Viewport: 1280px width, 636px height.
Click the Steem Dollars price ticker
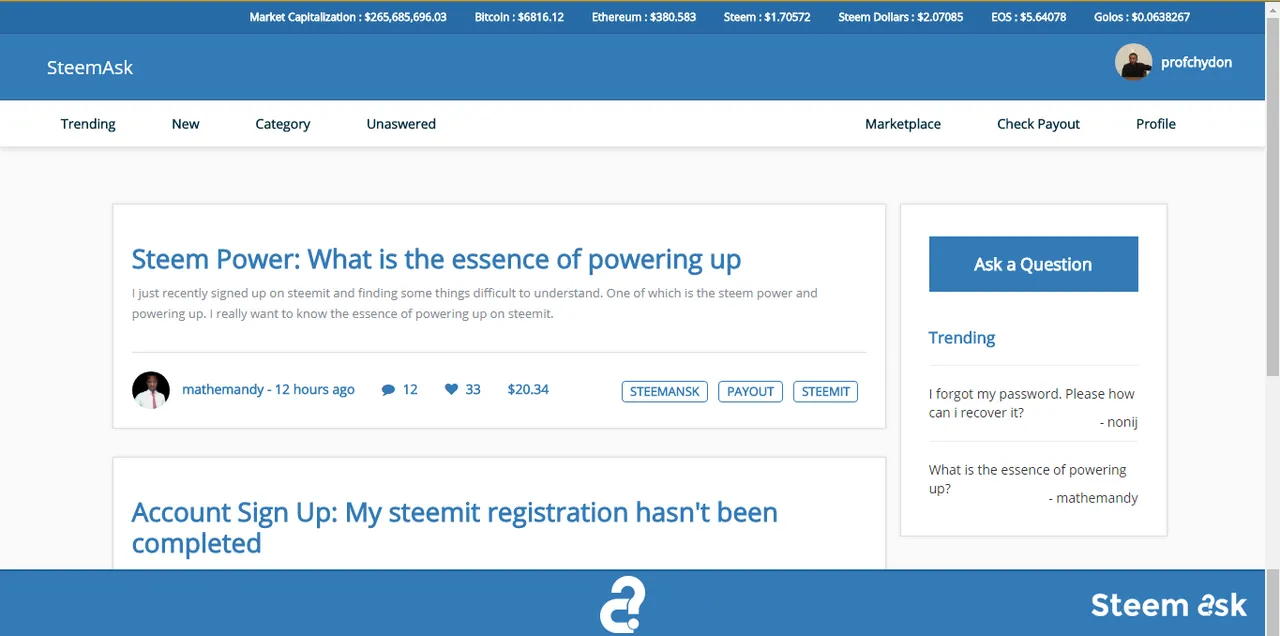pos(901,17)
